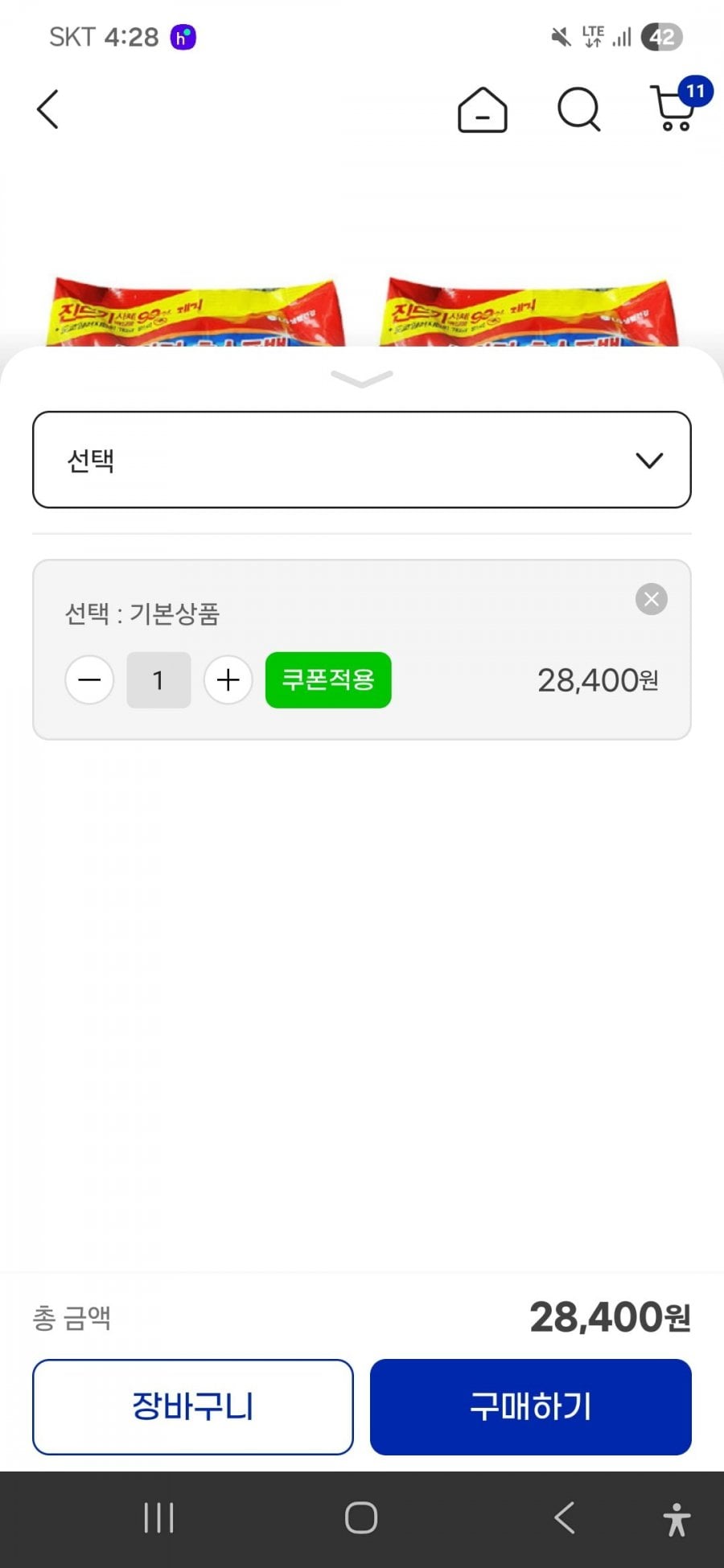Tap the 쿠폰적용 coupon button
This screenshot has height=1568, width=724.
click(x=328, y=680)
